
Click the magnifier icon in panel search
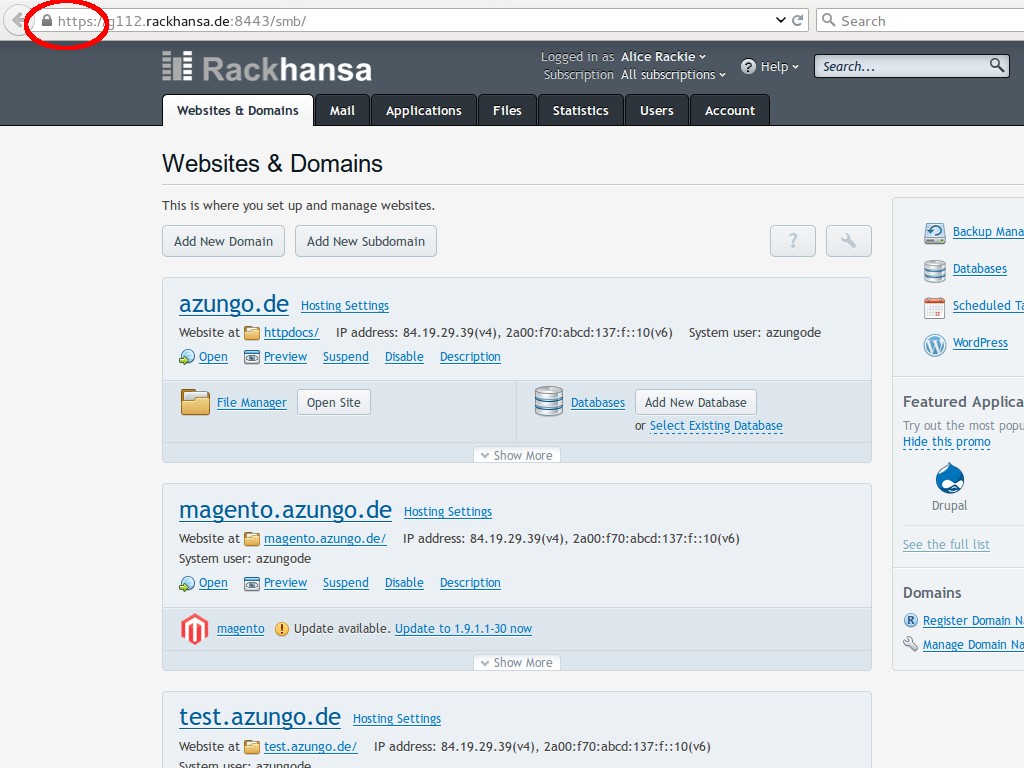click(x=997, y=65)
